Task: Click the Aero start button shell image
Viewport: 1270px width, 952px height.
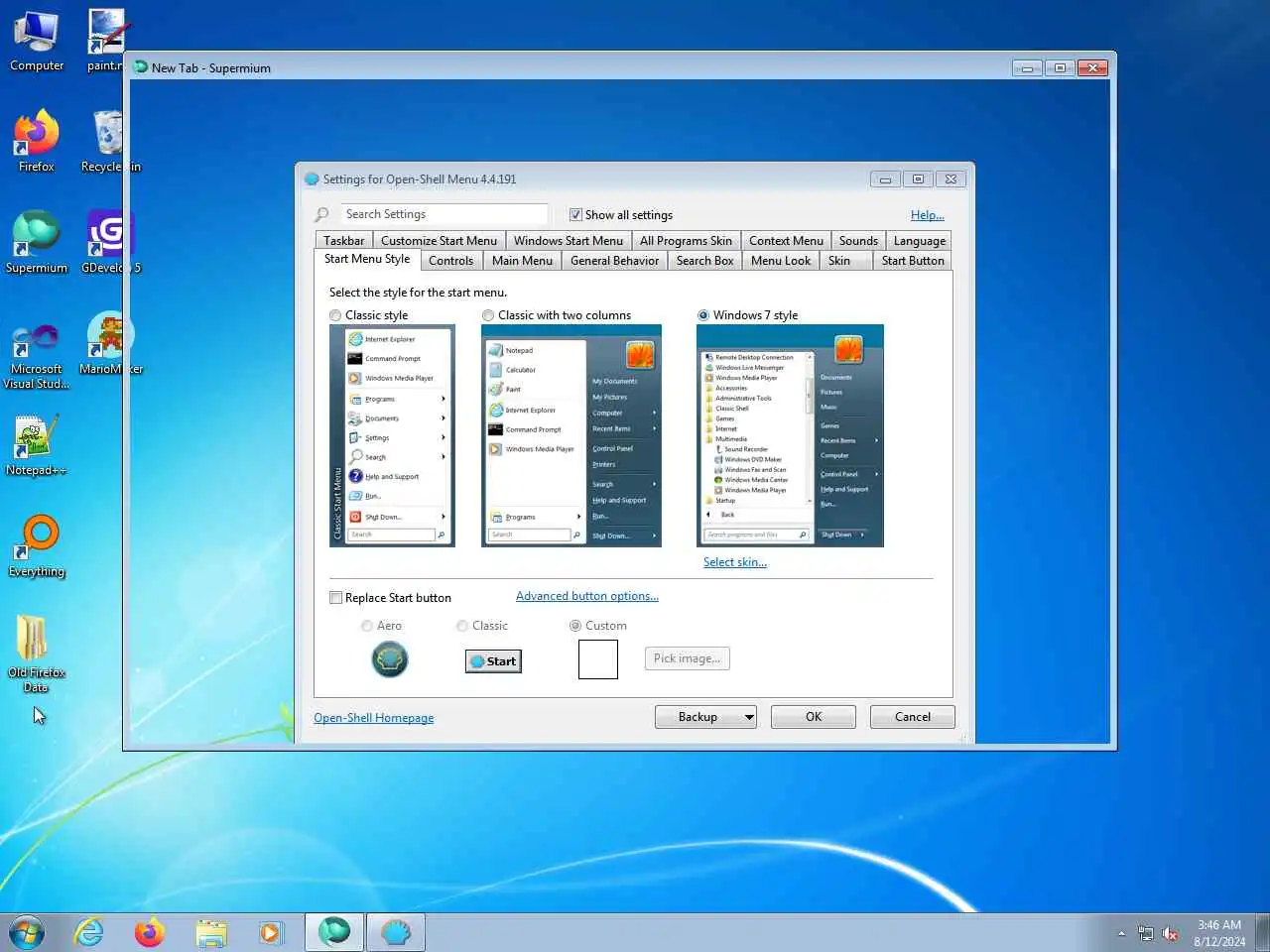Action: [x=390, y=659]
